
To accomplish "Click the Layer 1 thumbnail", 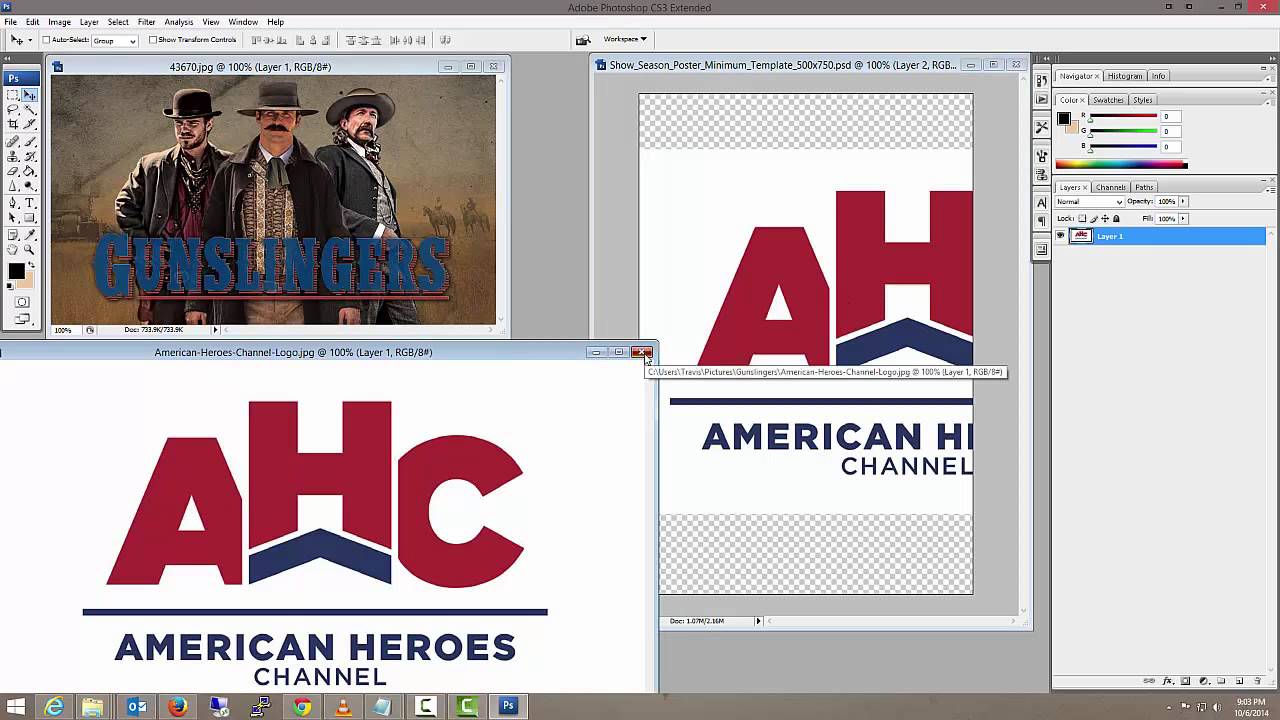I will [1081, 236].
